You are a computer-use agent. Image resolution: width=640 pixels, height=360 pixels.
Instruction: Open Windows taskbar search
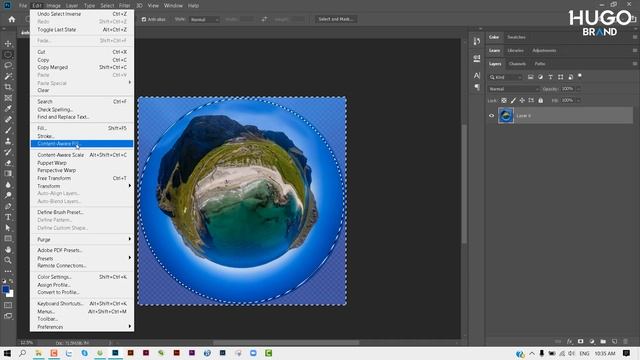click(x=22, y=353)
